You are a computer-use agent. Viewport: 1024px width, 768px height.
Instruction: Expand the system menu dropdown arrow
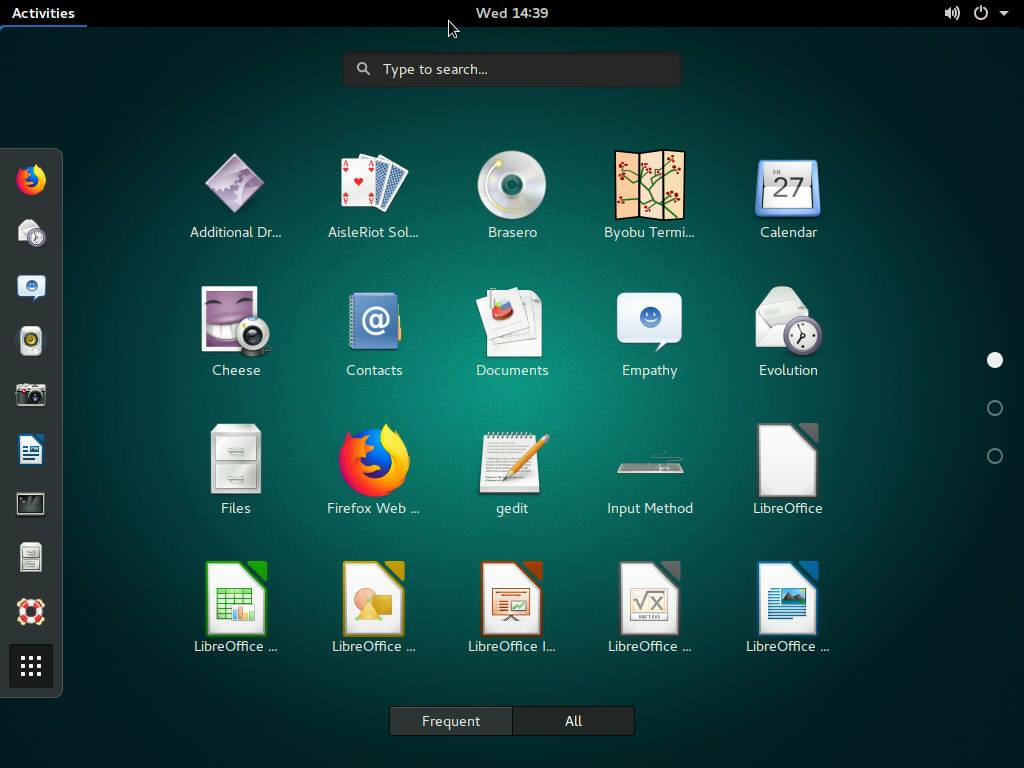[1004, 13]
